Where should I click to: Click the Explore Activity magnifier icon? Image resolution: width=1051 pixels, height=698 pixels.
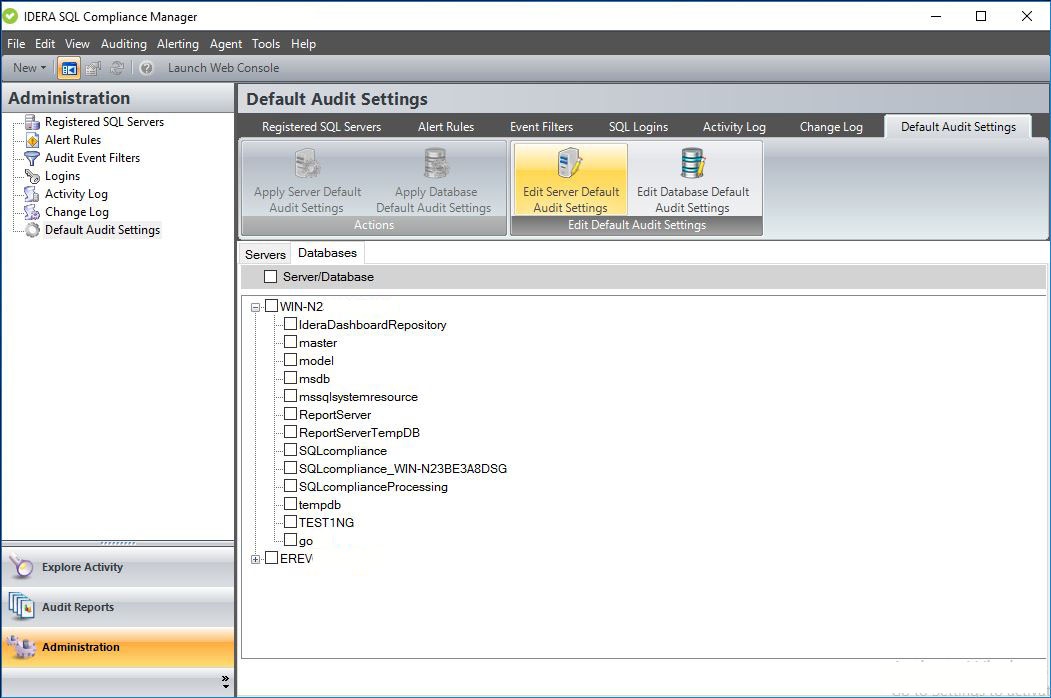[22, 567]
